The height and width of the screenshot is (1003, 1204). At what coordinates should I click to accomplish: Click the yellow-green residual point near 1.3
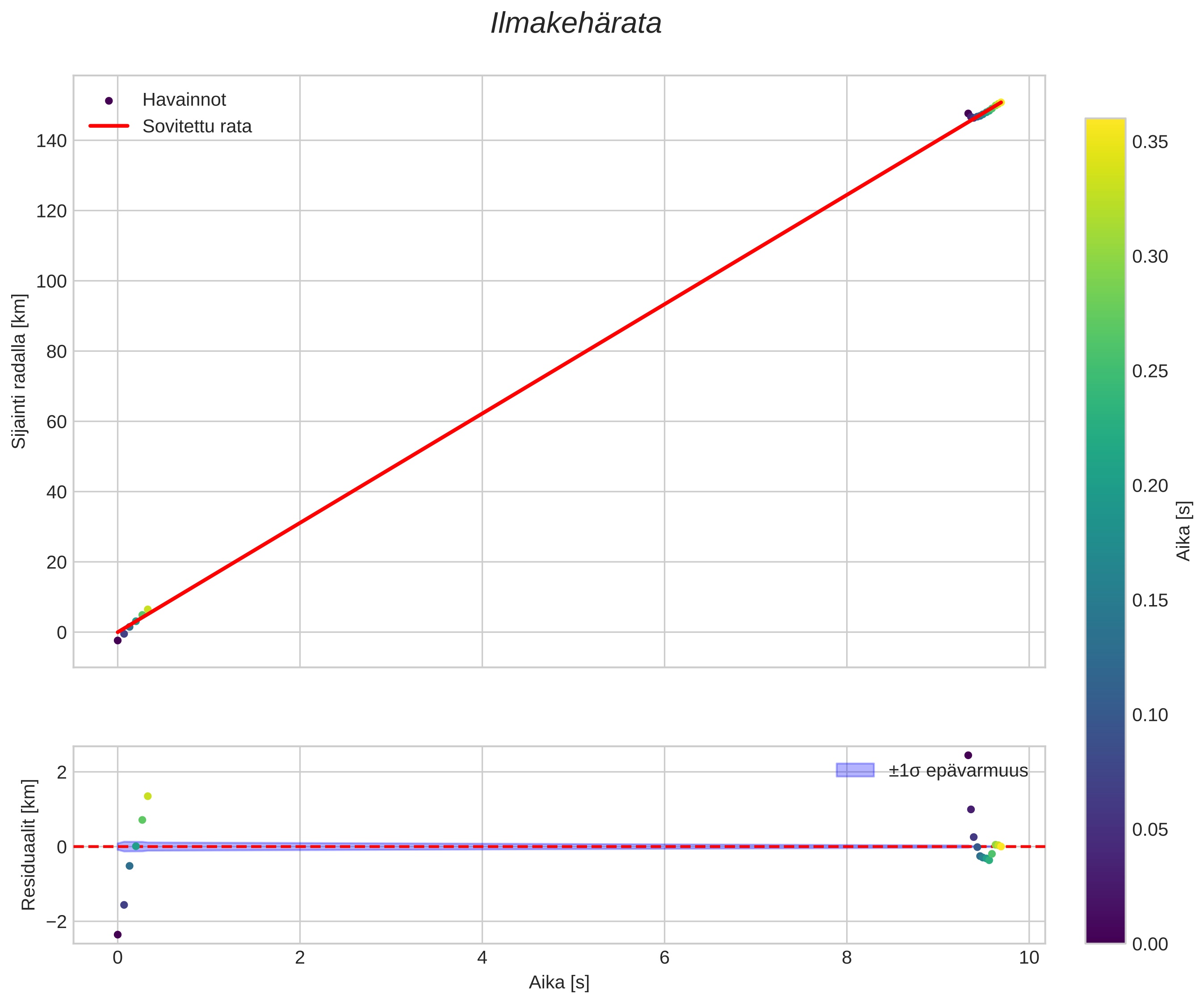(x=147, y=796)
